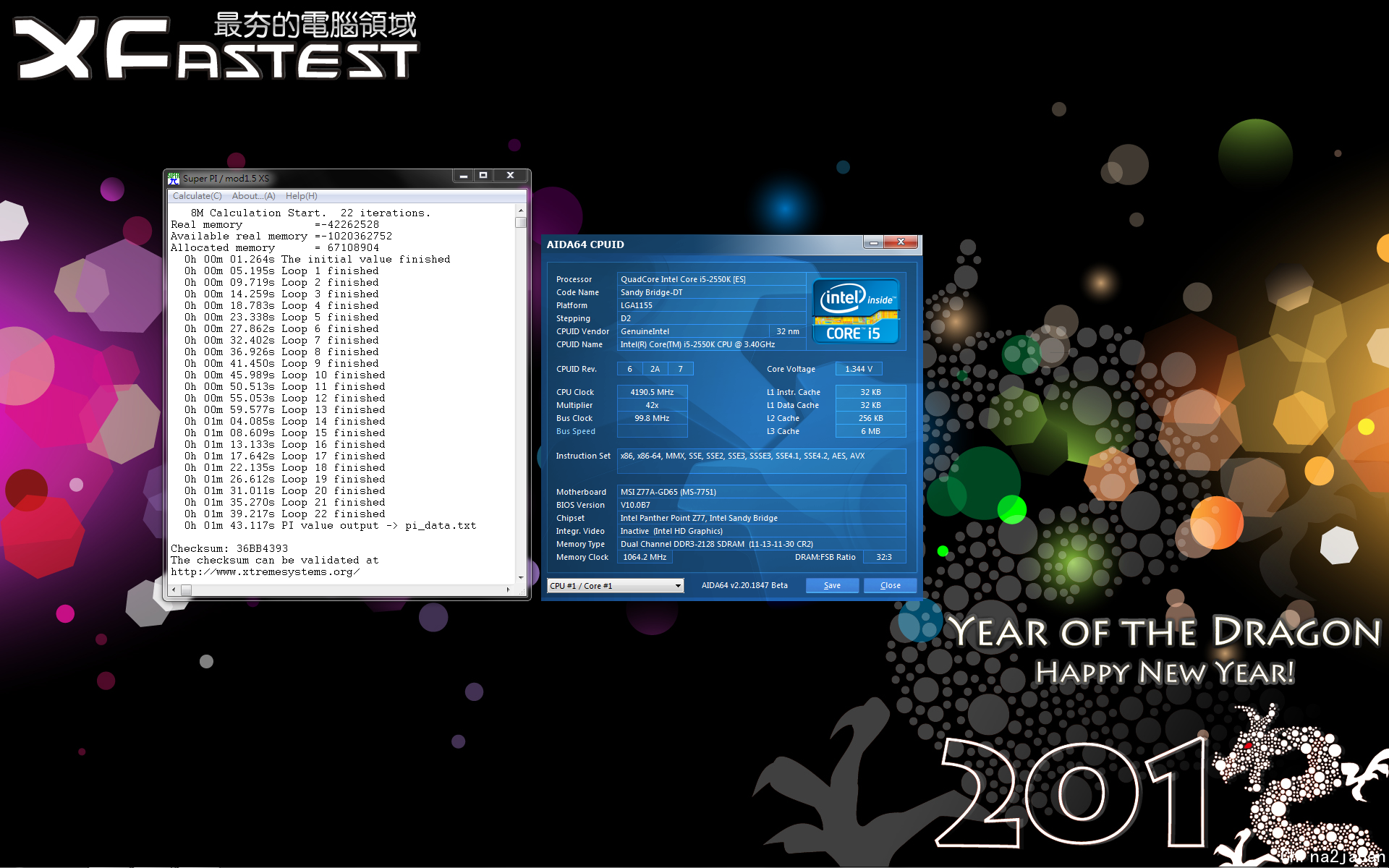
Task: Maximize the Super PI window
Action: pos(483,176)
